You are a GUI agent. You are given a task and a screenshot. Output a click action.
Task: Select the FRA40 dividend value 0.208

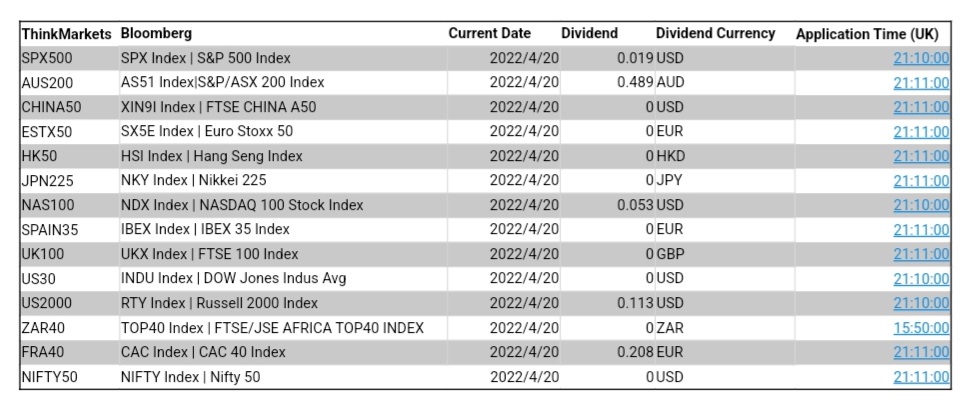pyautogui.click(x=634, y=352)
